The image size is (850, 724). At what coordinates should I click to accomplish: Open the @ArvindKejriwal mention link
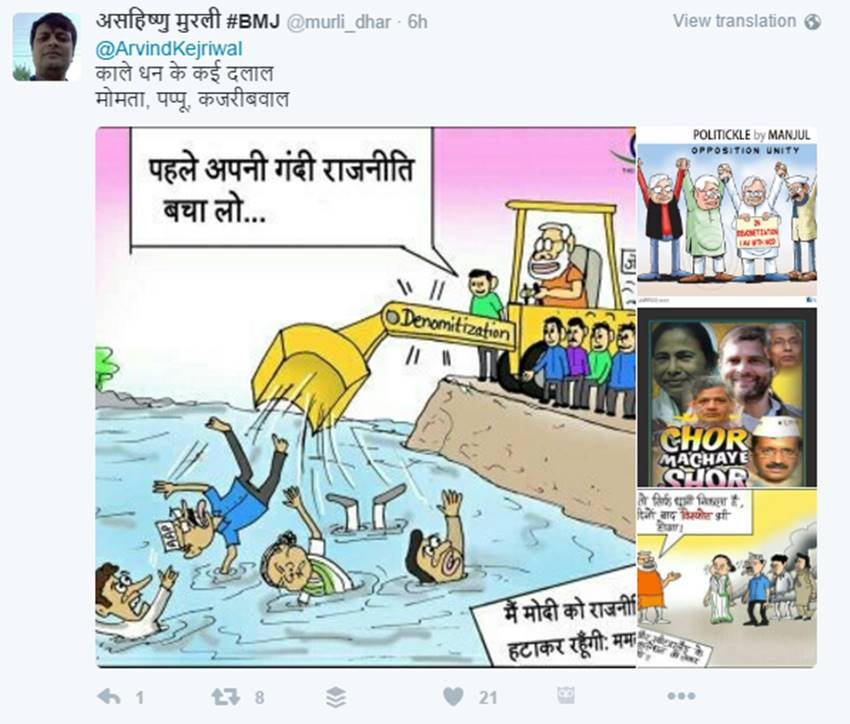point(169,49)
